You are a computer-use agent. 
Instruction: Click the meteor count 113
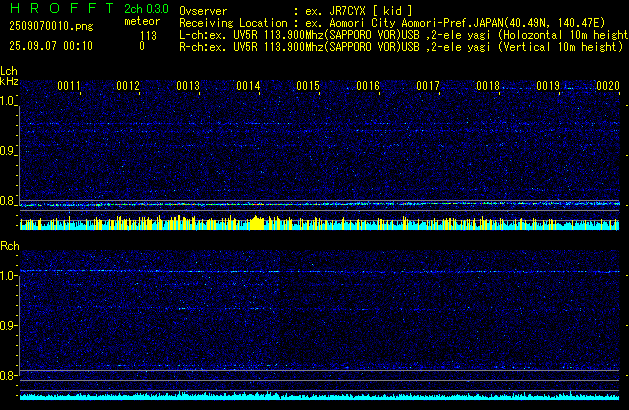(x=148, y=36)
